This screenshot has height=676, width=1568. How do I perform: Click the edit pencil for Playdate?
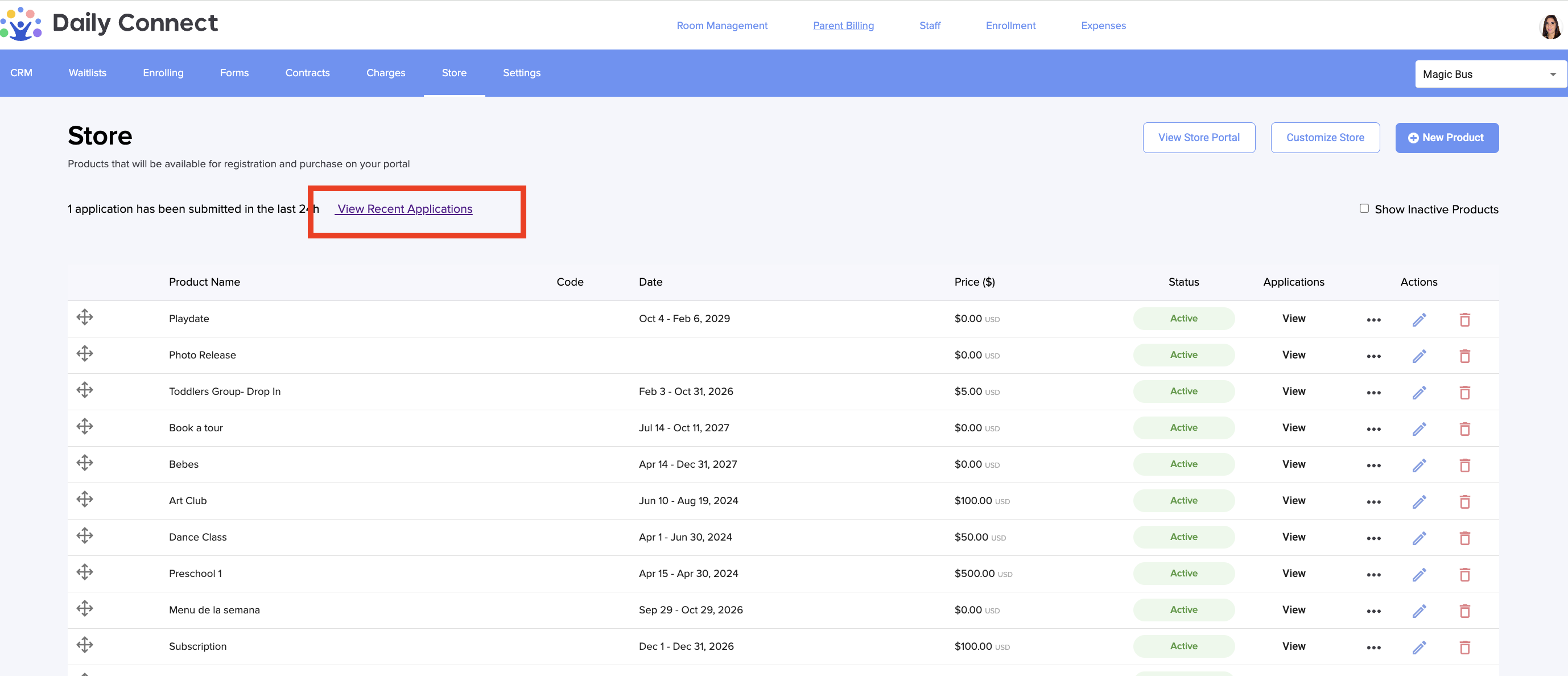[x=1419, y=319]
